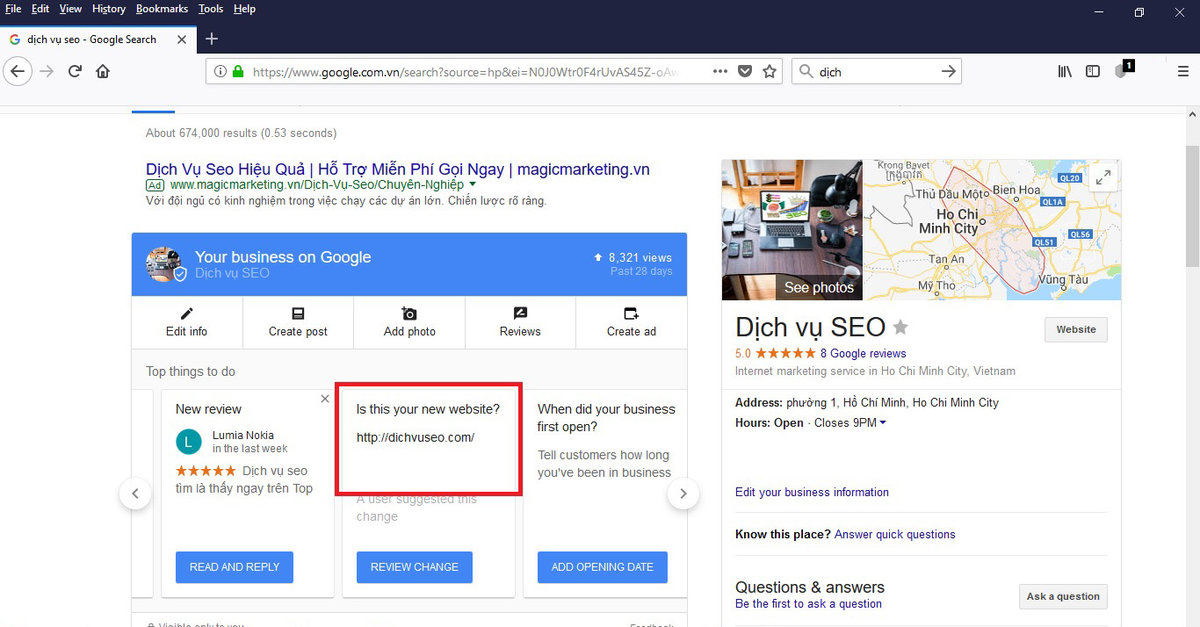Open the Firefox Home icon
Viewport: 1200px width, 627px height.
pyautogui.click(x=102, y=71)
